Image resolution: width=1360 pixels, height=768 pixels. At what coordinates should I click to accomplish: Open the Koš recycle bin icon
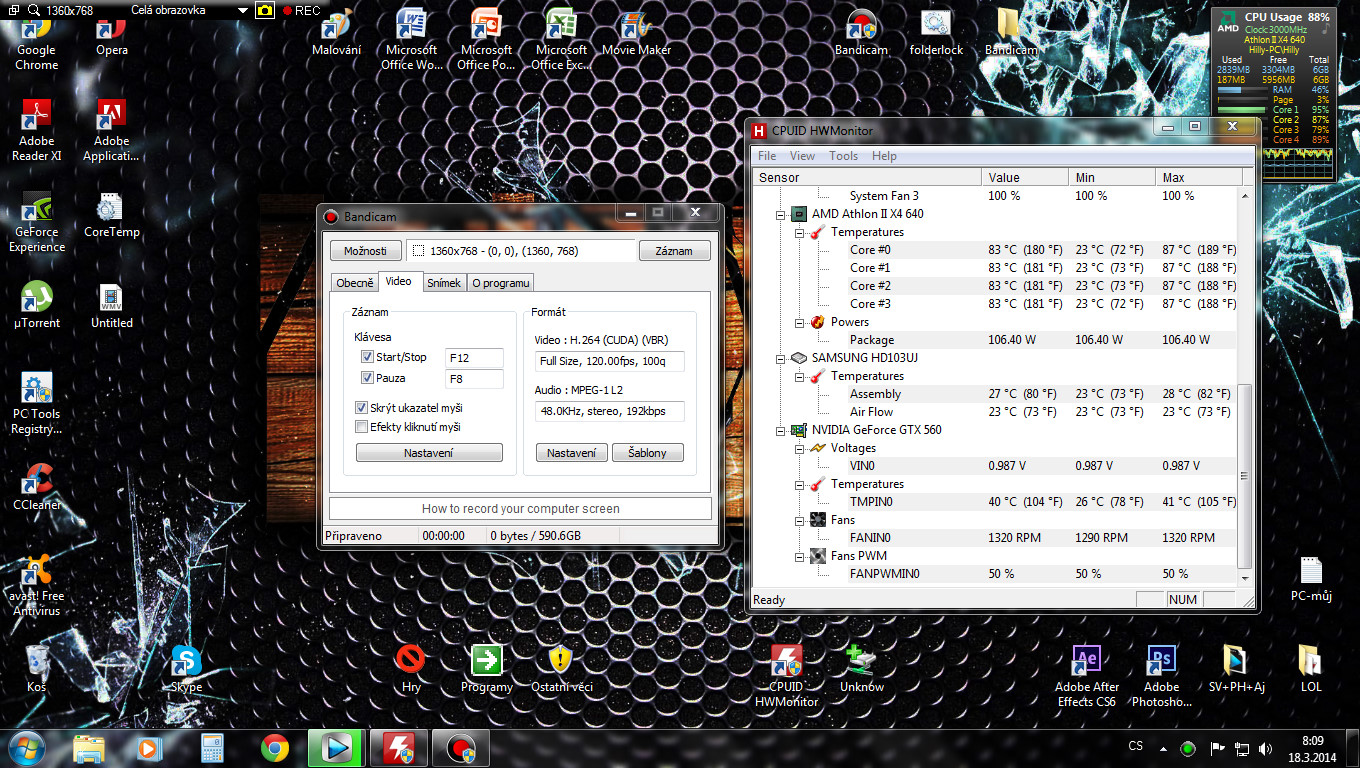(36, 670)
